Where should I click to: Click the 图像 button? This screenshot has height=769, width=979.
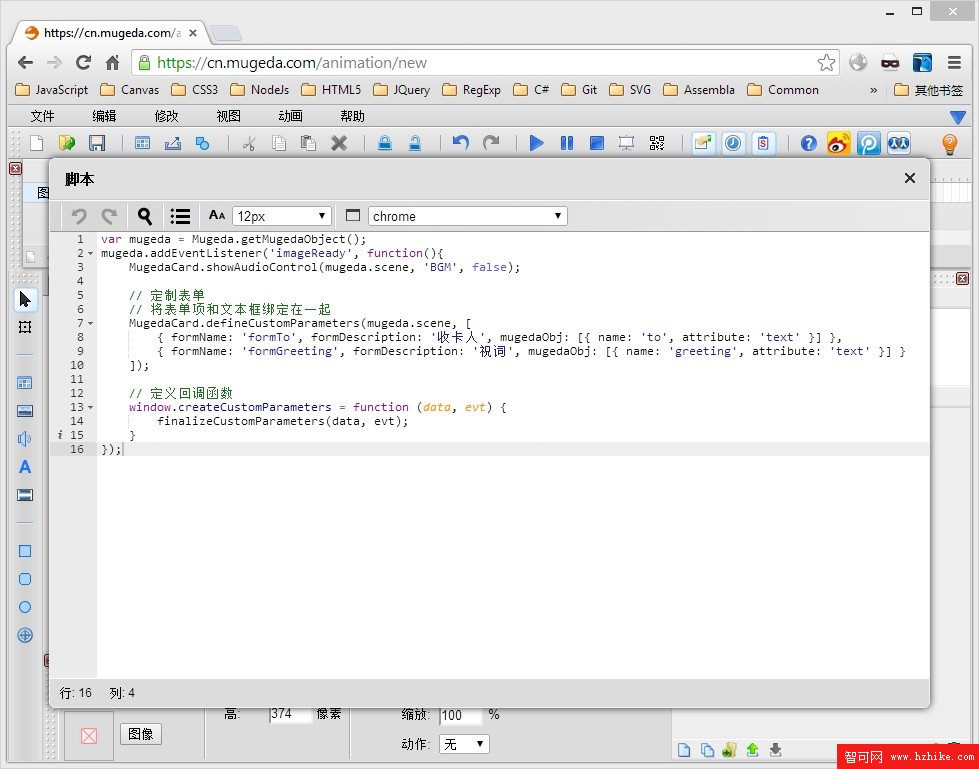coord(141,734)
